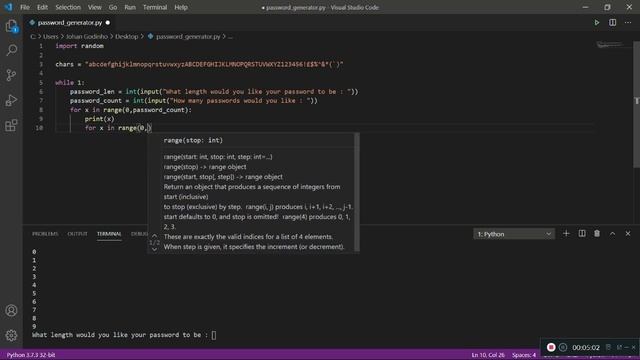Maximize the panel size with chevron up

tap(613, 233)
